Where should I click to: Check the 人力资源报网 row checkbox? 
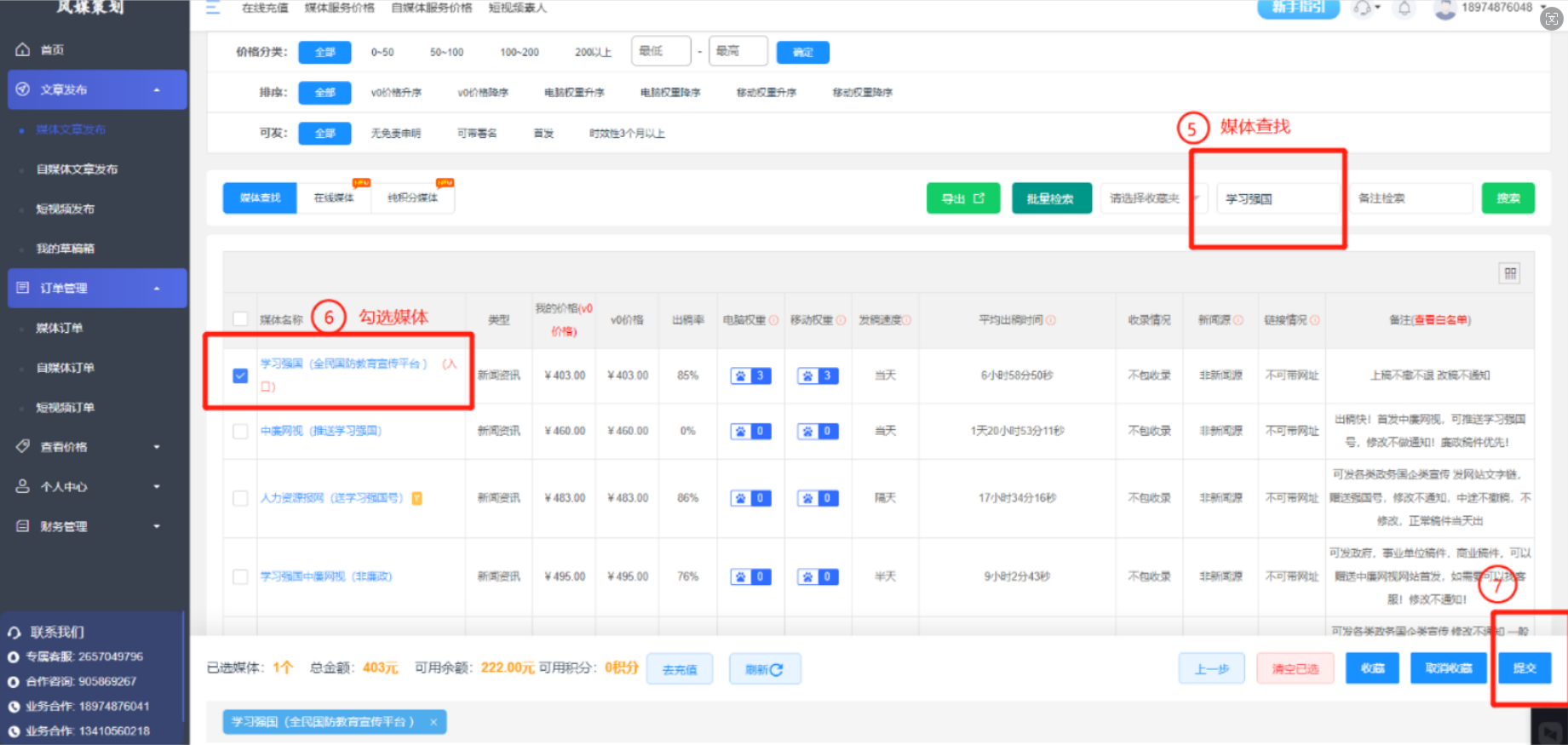pyautogui.click(x=240, y=498)
